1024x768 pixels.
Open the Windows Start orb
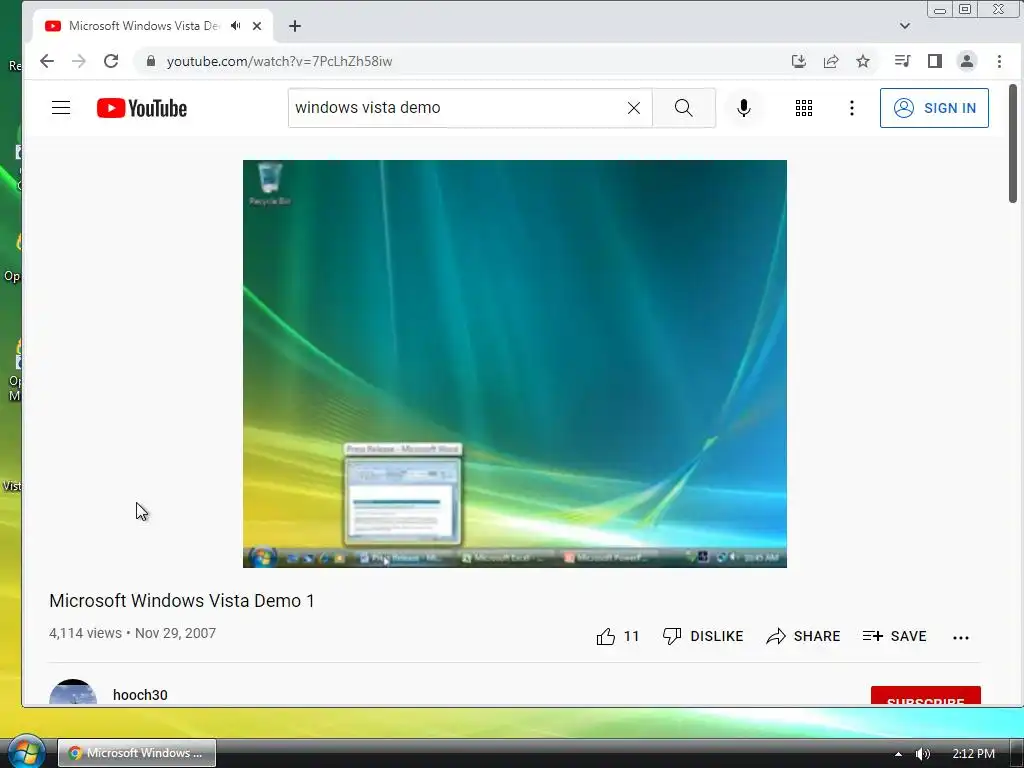25,752
